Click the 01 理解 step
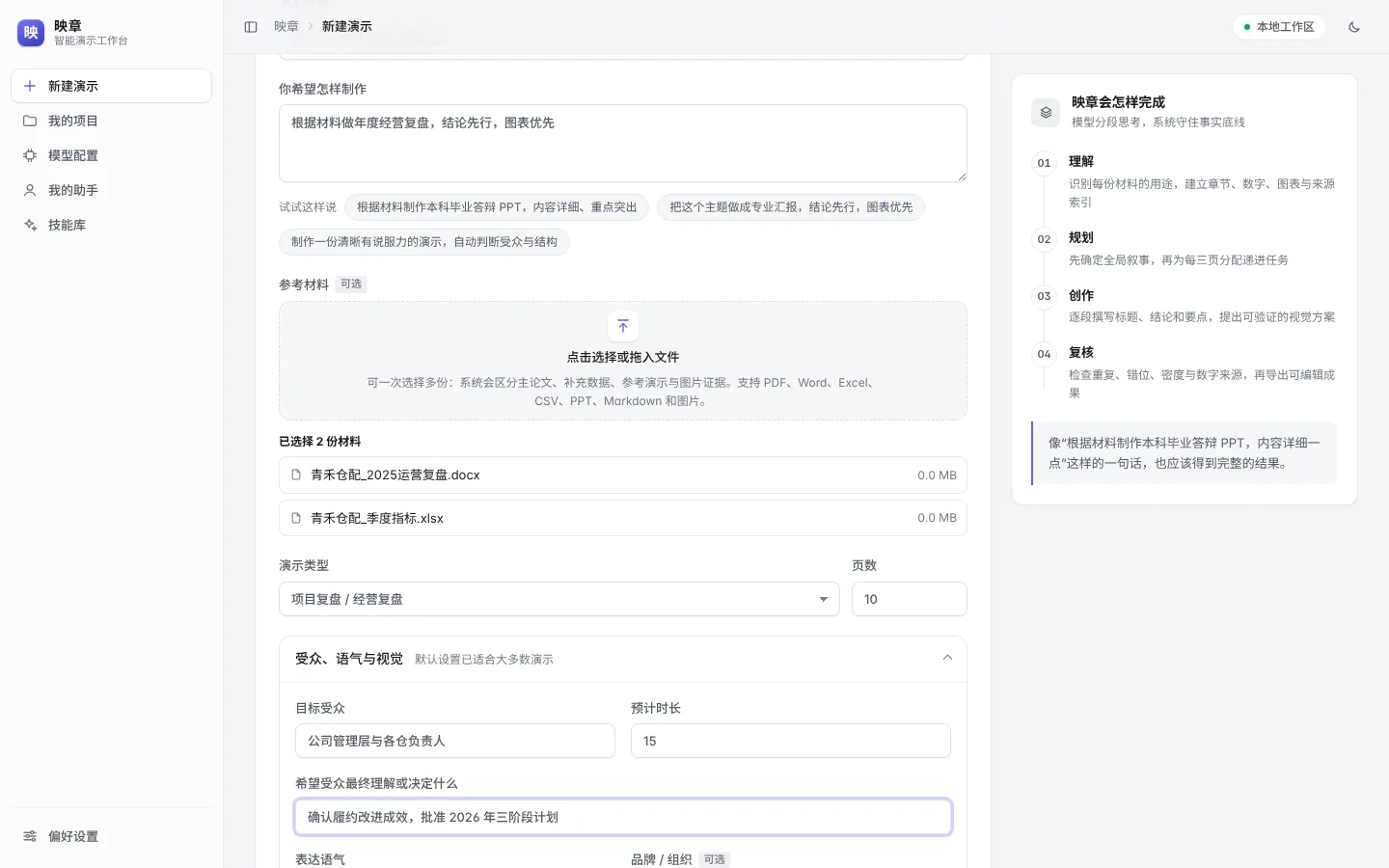The height and width of the screenshot is (868, 1389). point(1185,181)
